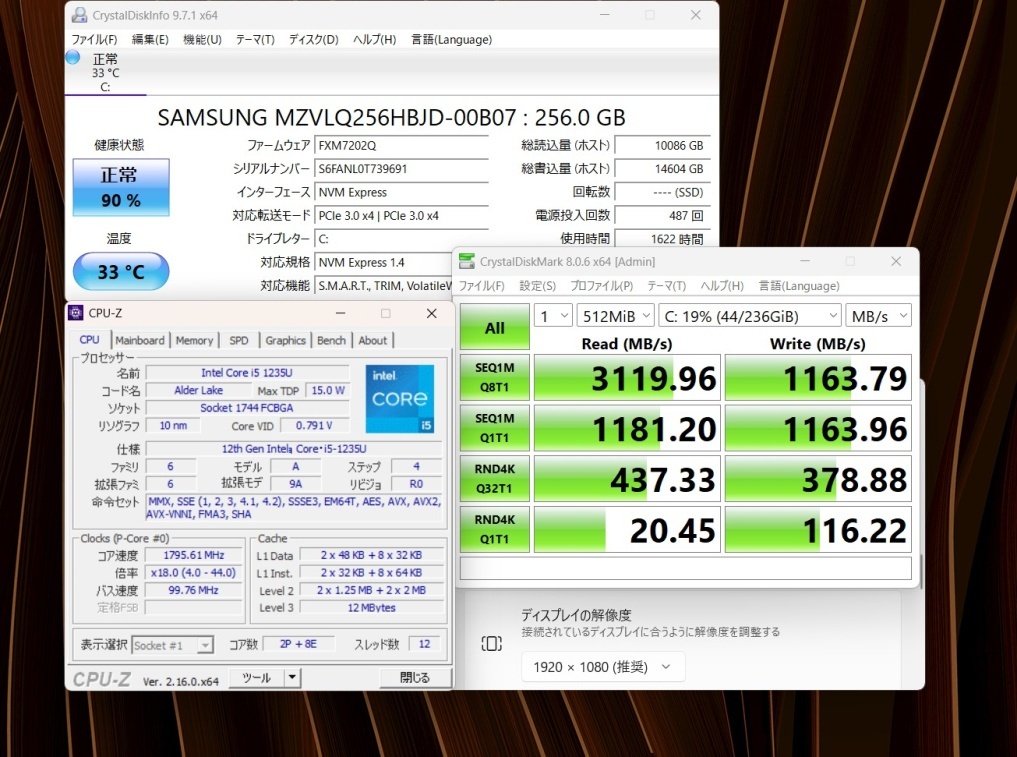Screen dimensions: 1017x757
Task: Open the 言語(Language) menu in CrystalDiskInfo
Action: (x=451, y=40)
